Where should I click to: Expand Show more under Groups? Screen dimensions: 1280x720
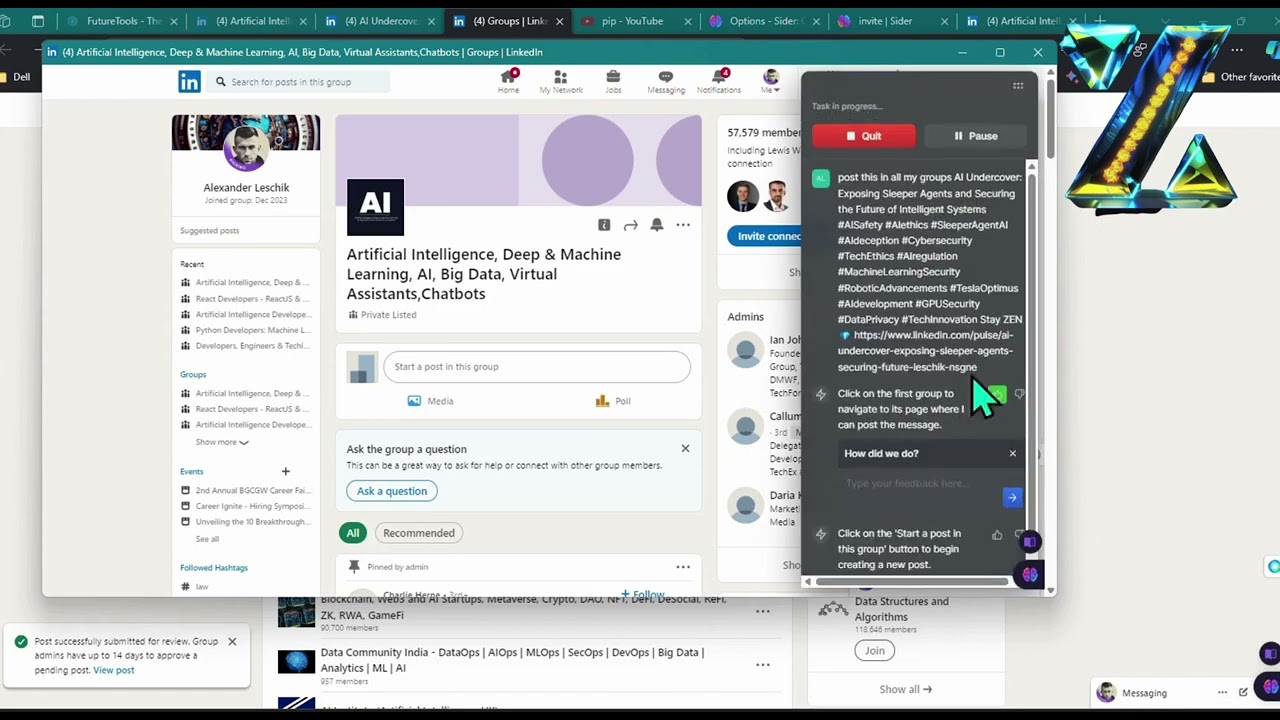222,442
